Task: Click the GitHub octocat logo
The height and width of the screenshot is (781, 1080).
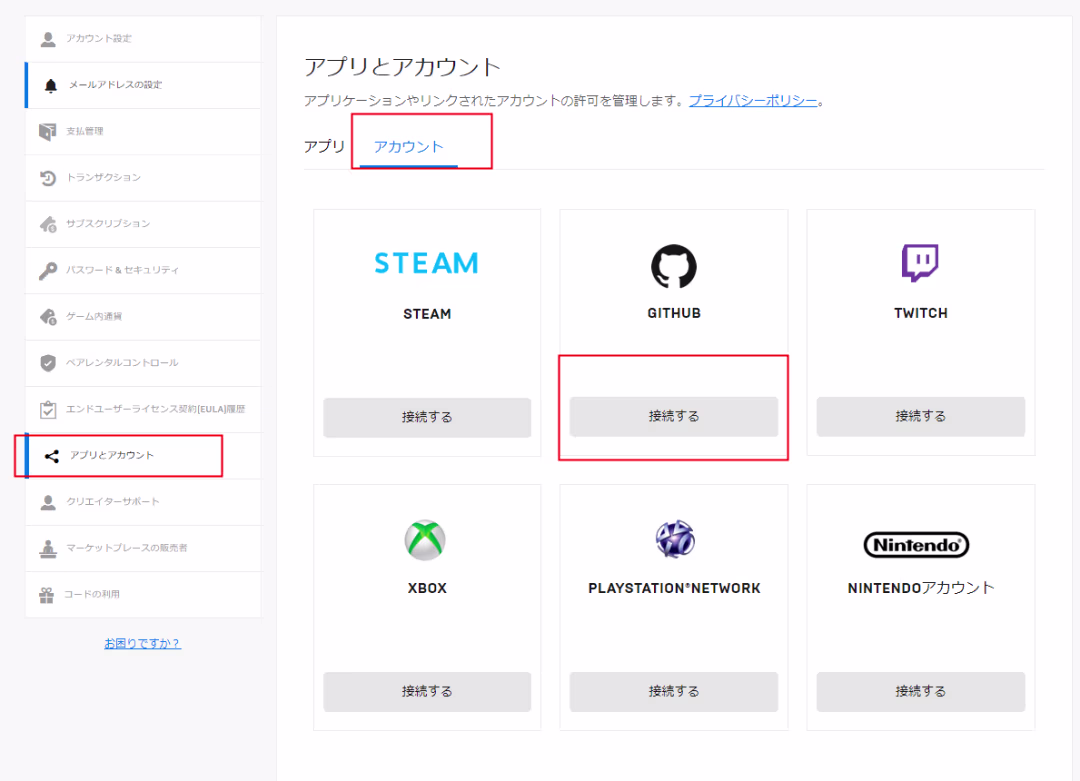Action: pos(674,266)
